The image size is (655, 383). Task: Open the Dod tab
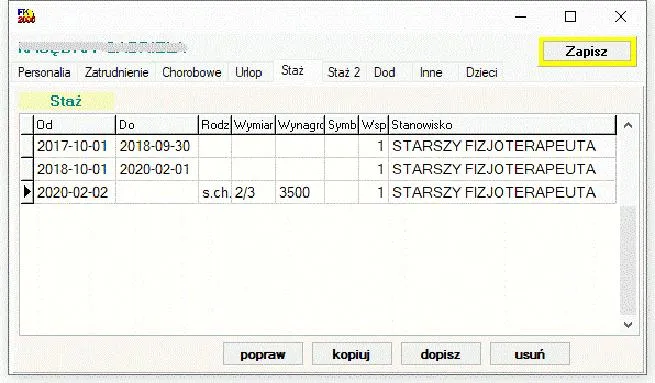coord(385,72)
